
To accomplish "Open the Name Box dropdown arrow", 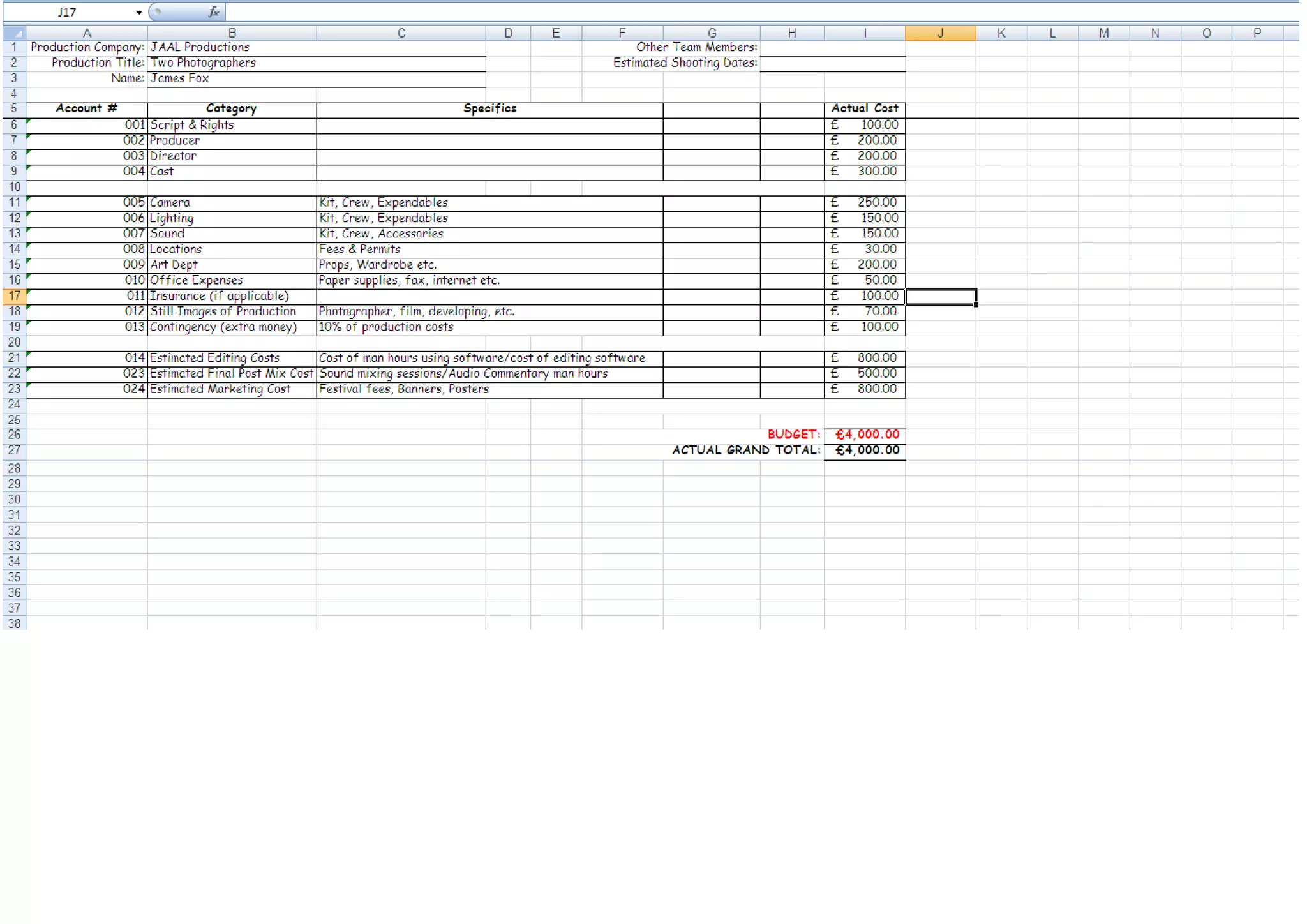I will 138,12.
